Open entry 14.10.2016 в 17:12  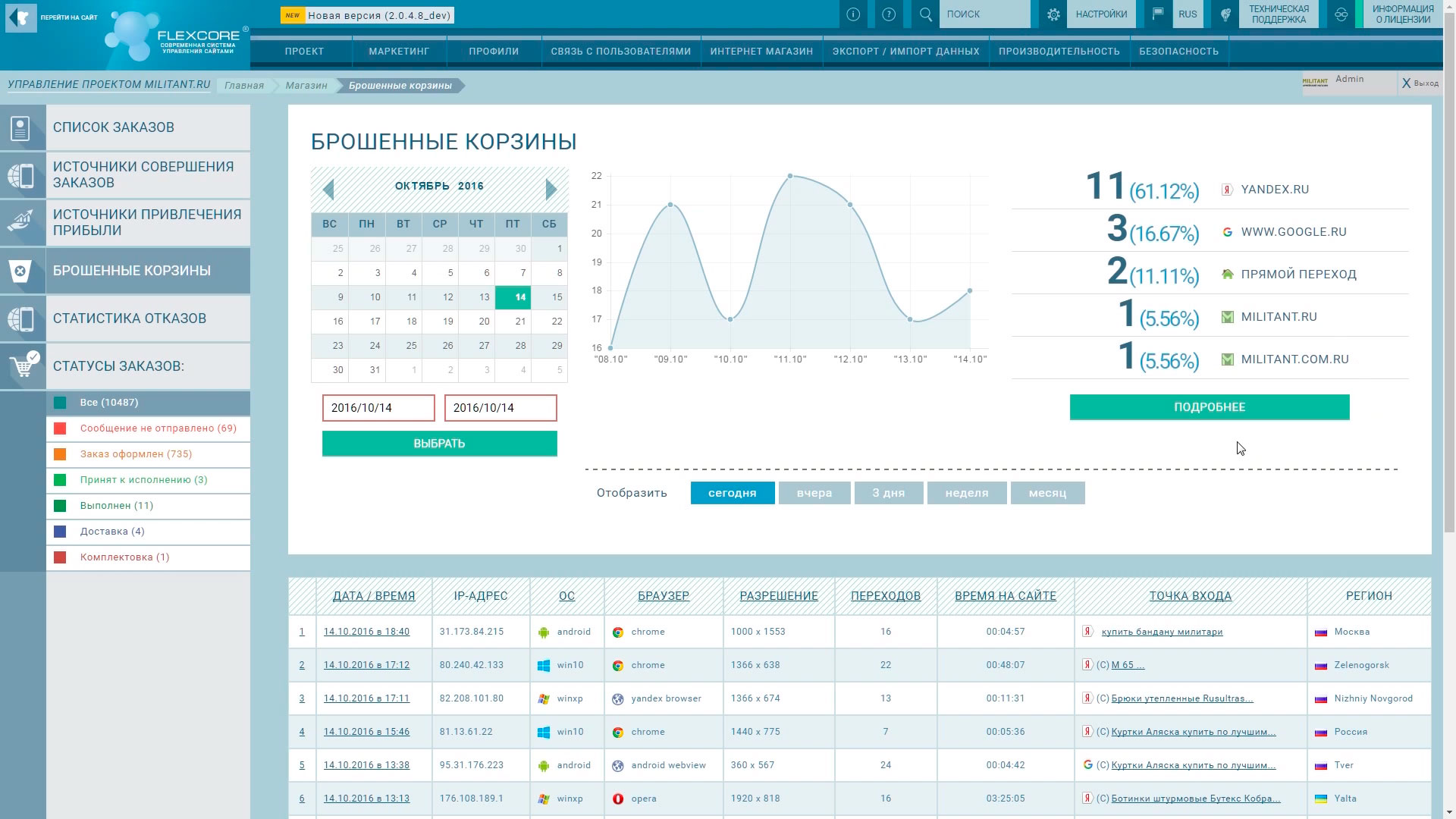pyautogui.click(x=366, y=665)
